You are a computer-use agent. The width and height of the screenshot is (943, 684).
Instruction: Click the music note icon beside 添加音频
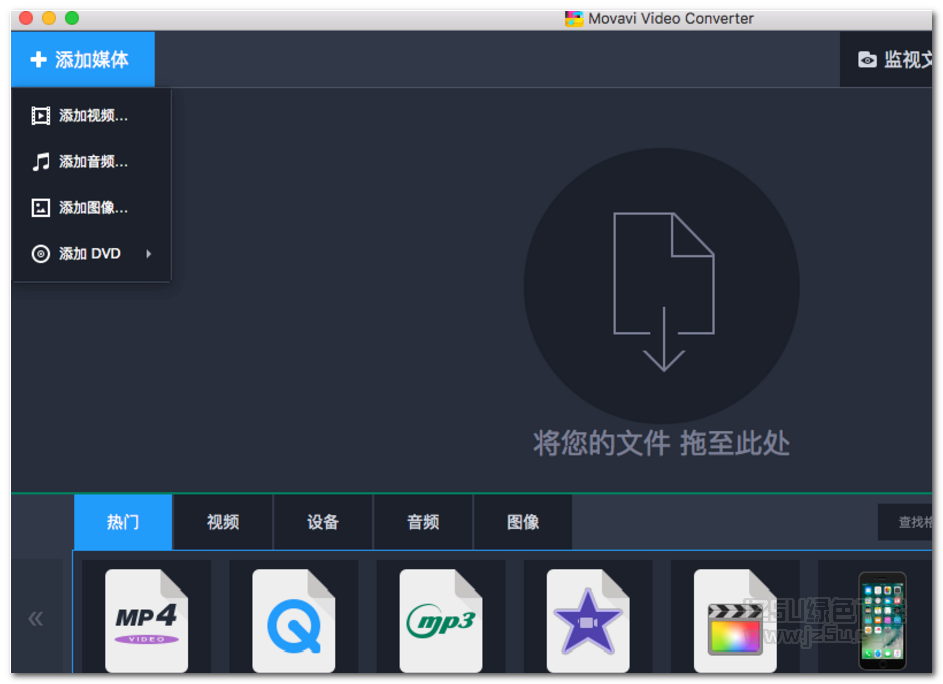pos(40,162)
